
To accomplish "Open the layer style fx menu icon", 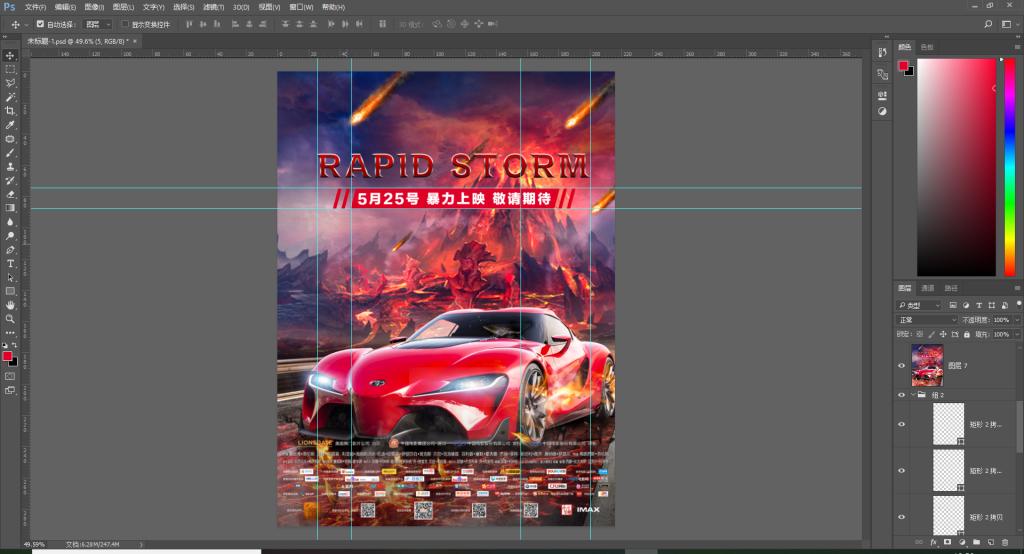I will point(932,542).
